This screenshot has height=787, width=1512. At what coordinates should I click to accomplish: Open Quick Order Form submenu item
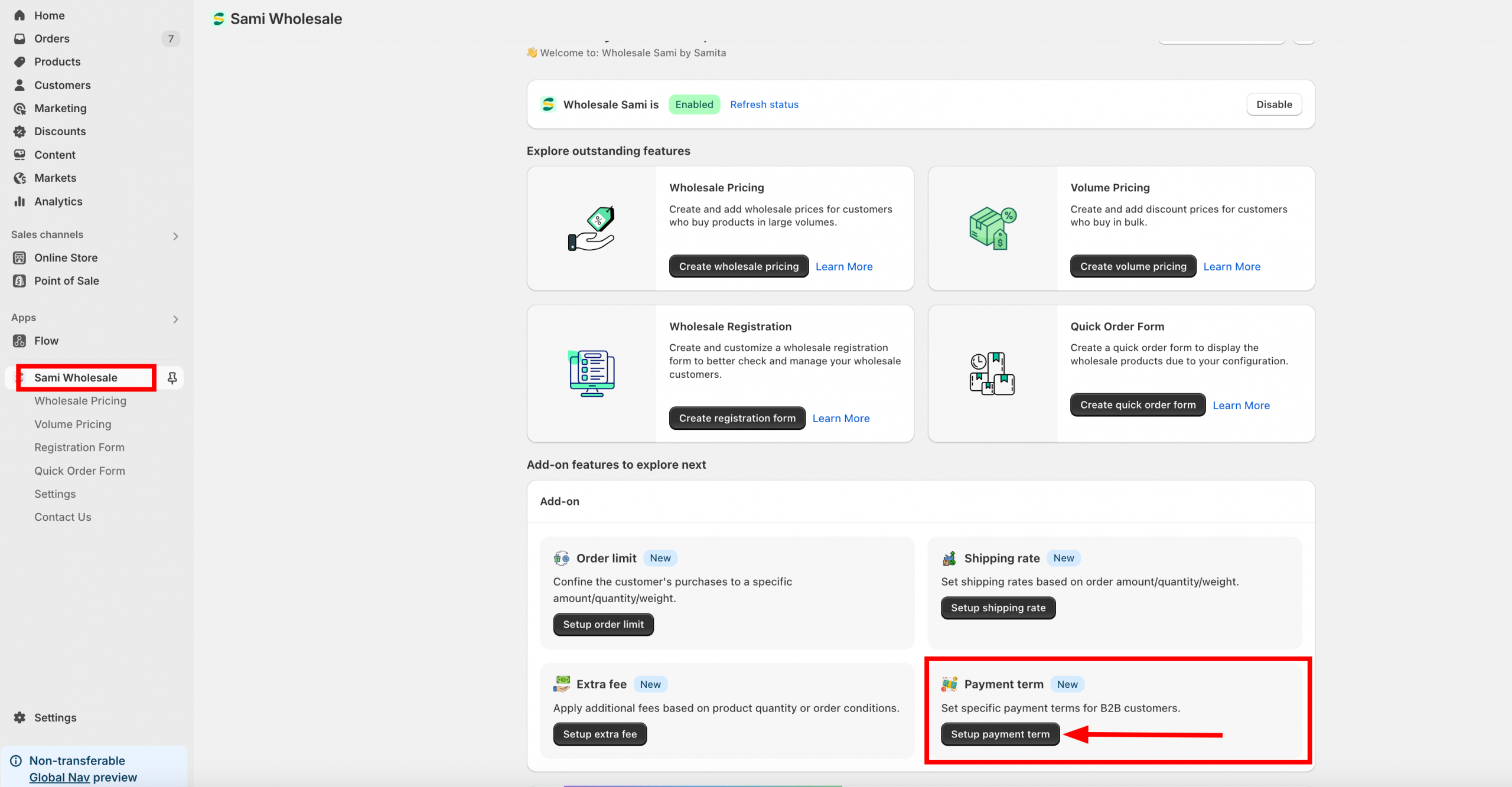point(80,471)
